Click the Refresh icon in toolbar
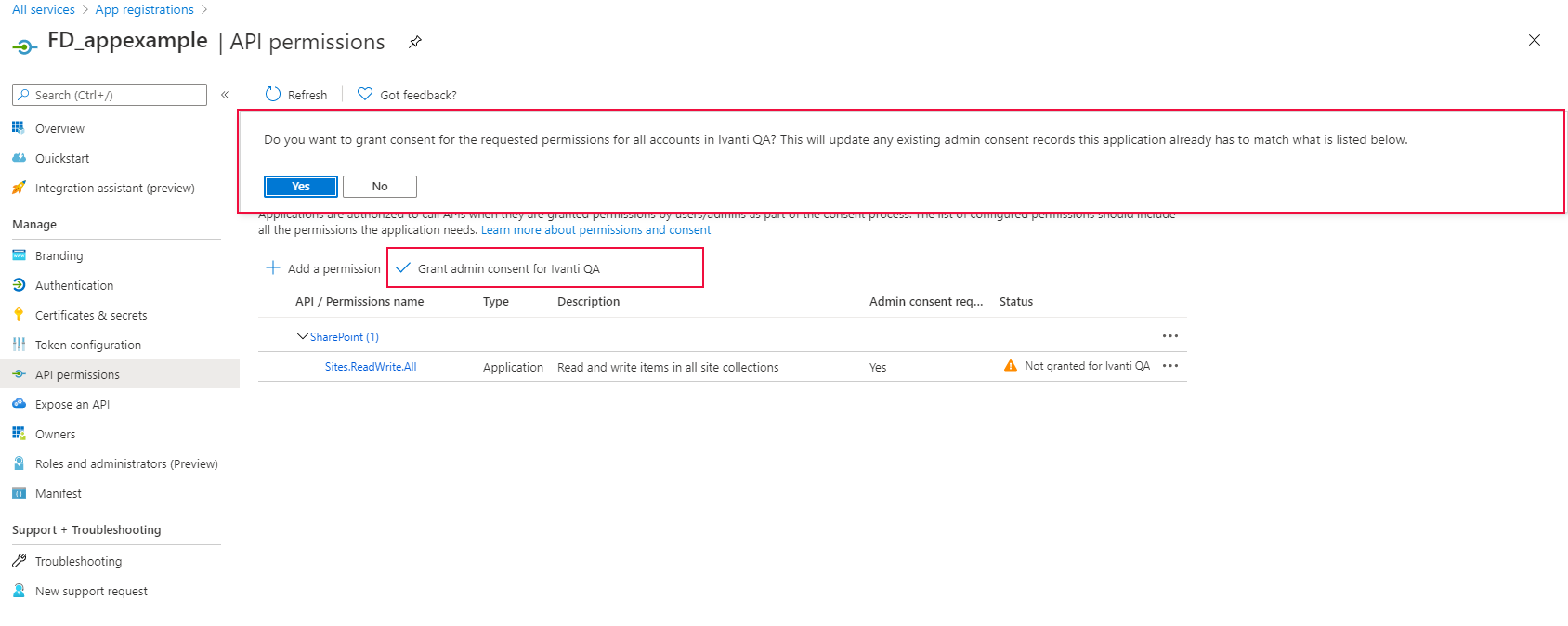Image resolution: width=1568 pixels, height=626 pixels. tap(273, 94)
